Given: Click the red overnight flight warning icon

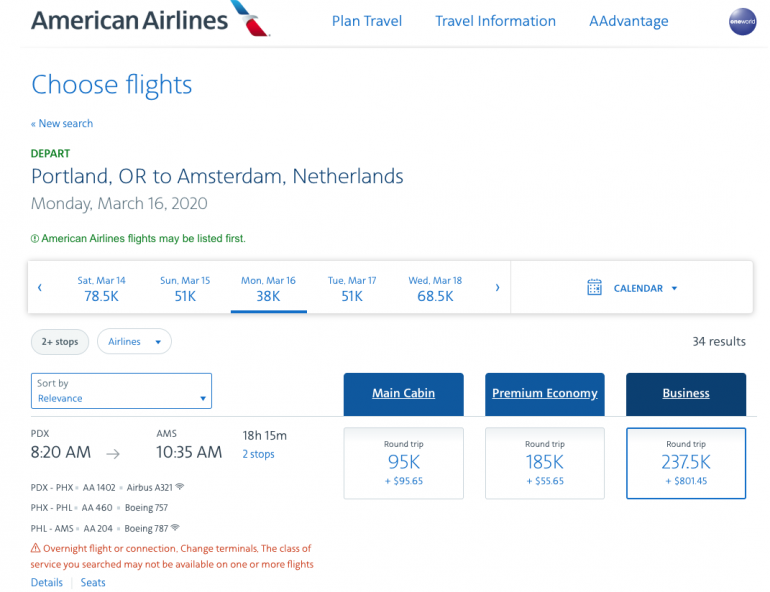Looking at the screenshot, I should pyautogui.click(x=35, y=549).
